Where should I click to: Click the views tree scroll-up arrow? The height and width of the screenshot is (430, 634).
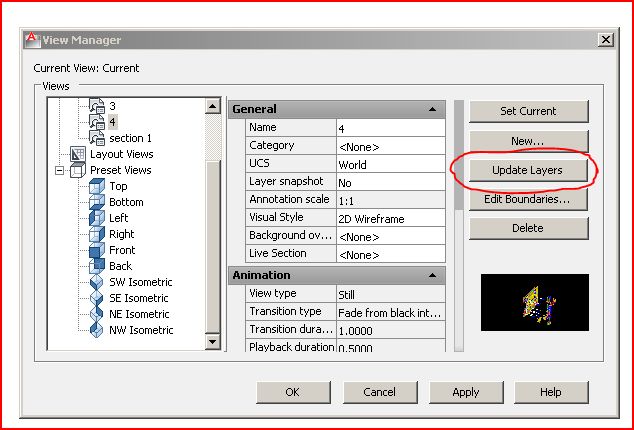click(213, 106)
